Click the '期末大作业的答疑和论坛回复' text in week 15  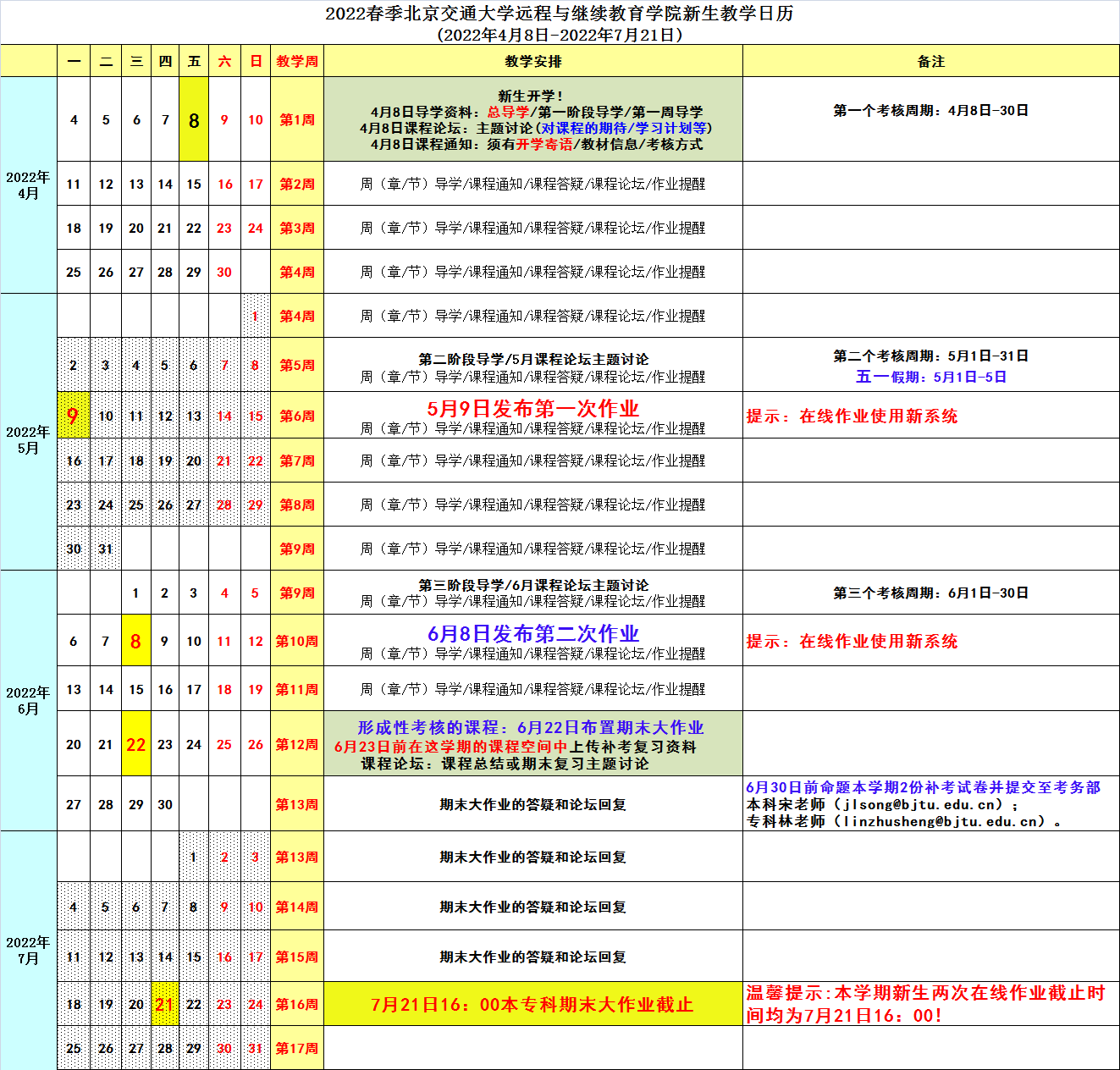pos(533,957)
